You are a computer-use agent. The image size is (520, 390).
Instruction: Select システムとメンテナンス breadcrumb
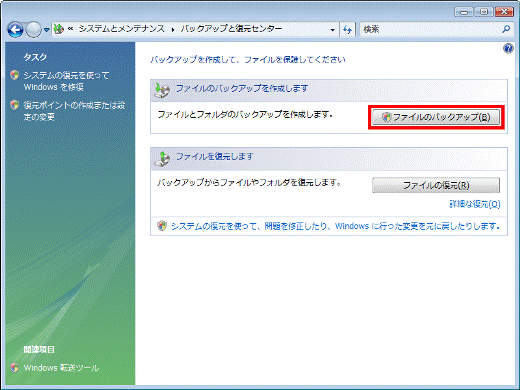(x=122, y=29)
